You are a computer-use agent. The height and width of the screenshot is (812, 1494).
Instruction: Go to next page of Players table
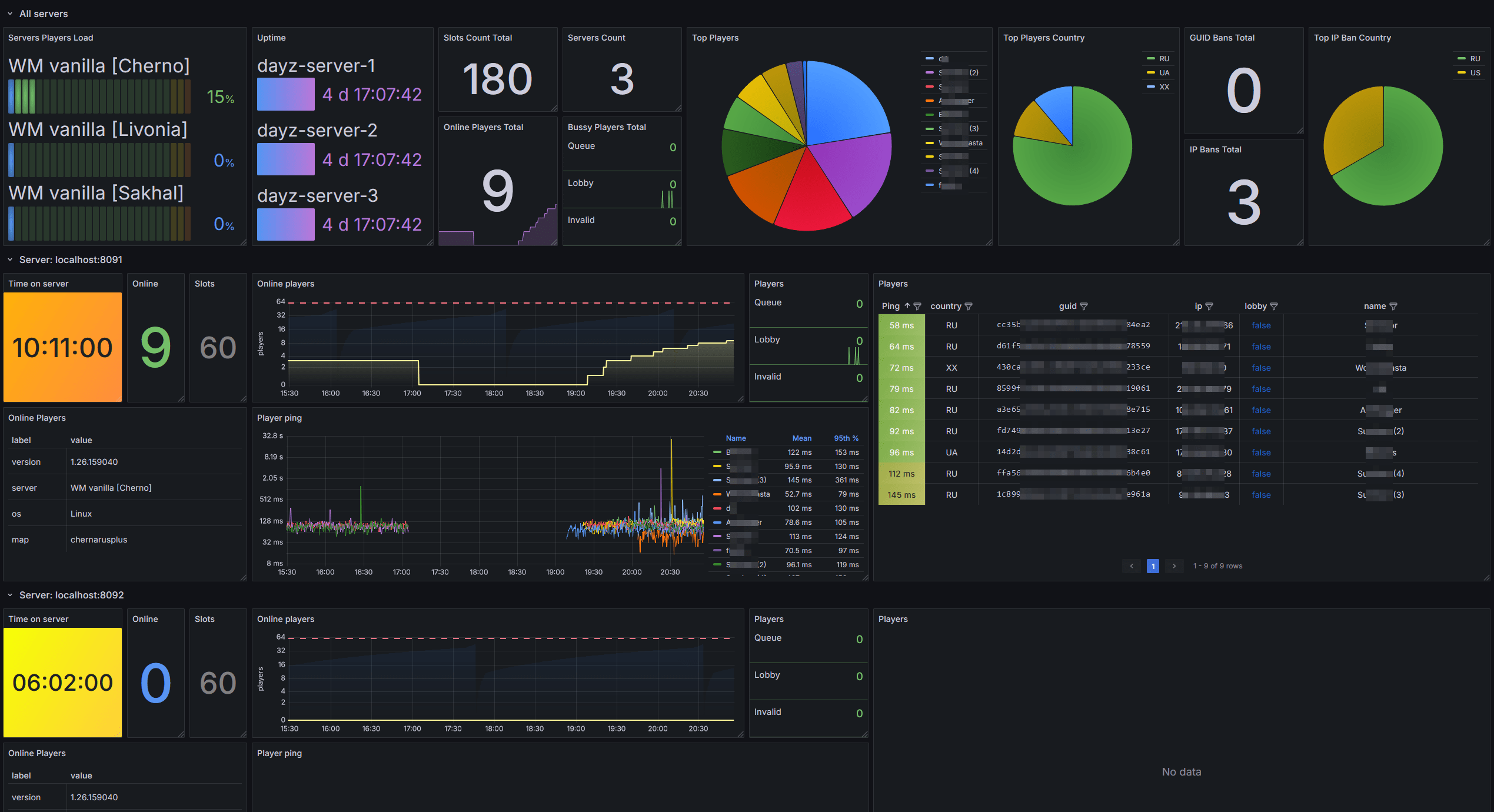[x=1174, y=566]
